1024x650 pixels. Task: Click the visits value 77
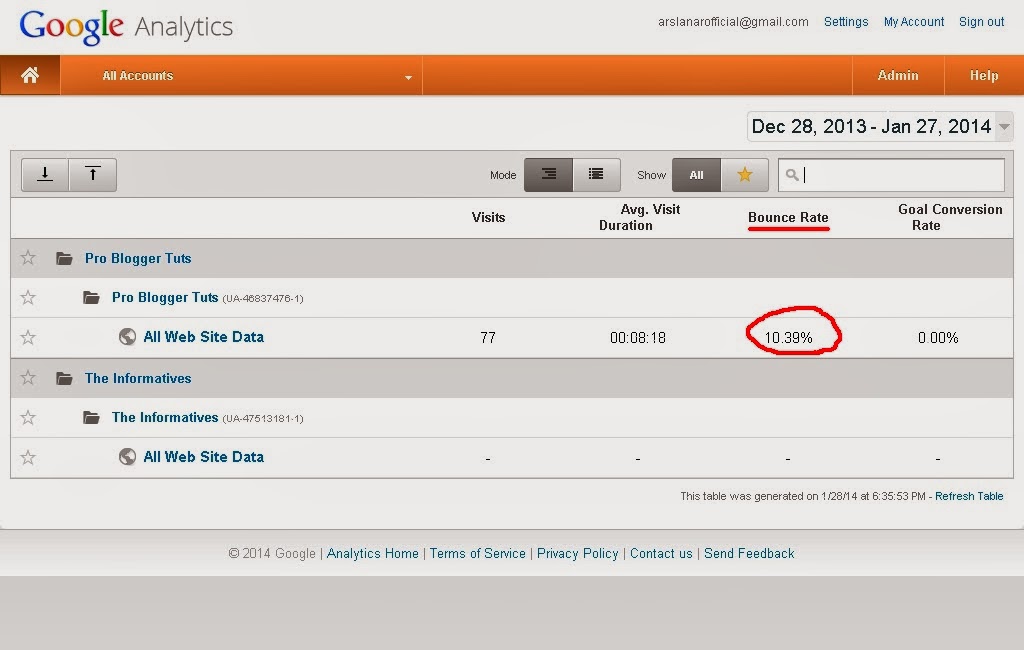tap(488, 338)
